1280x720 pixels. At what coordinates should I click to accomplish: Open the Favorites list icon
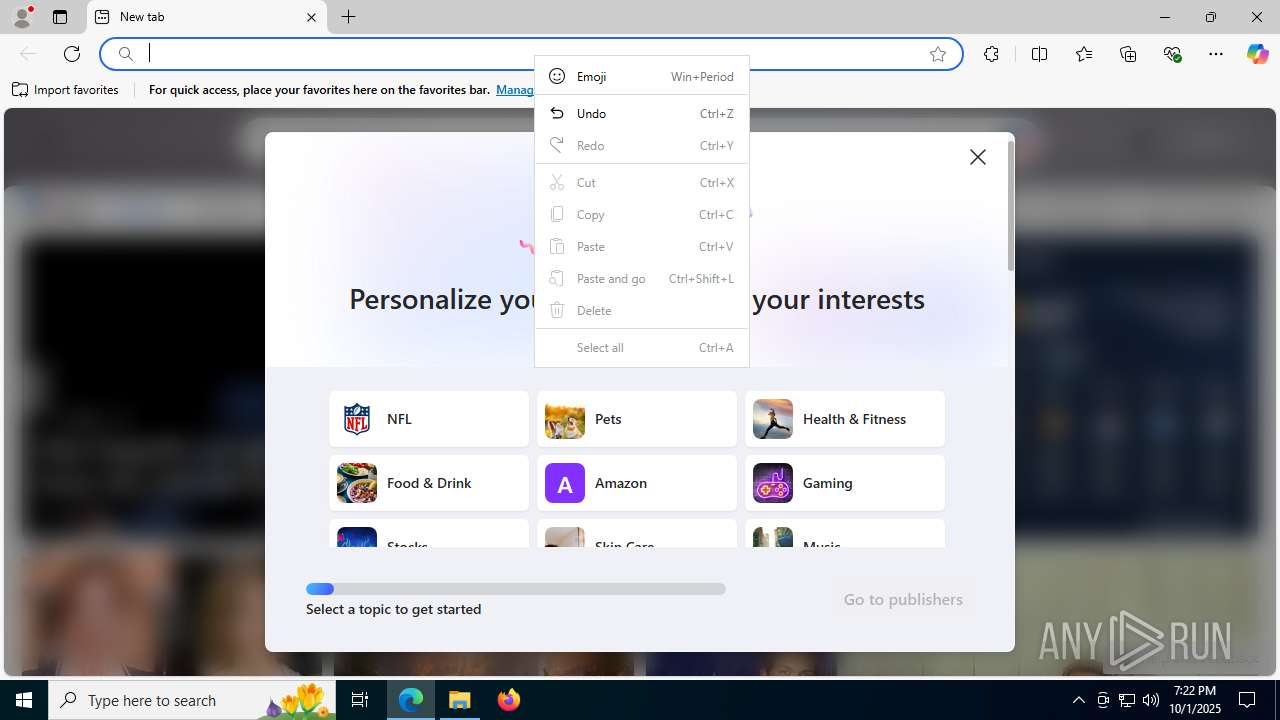pyautogui.click(x=1084, y=54)
